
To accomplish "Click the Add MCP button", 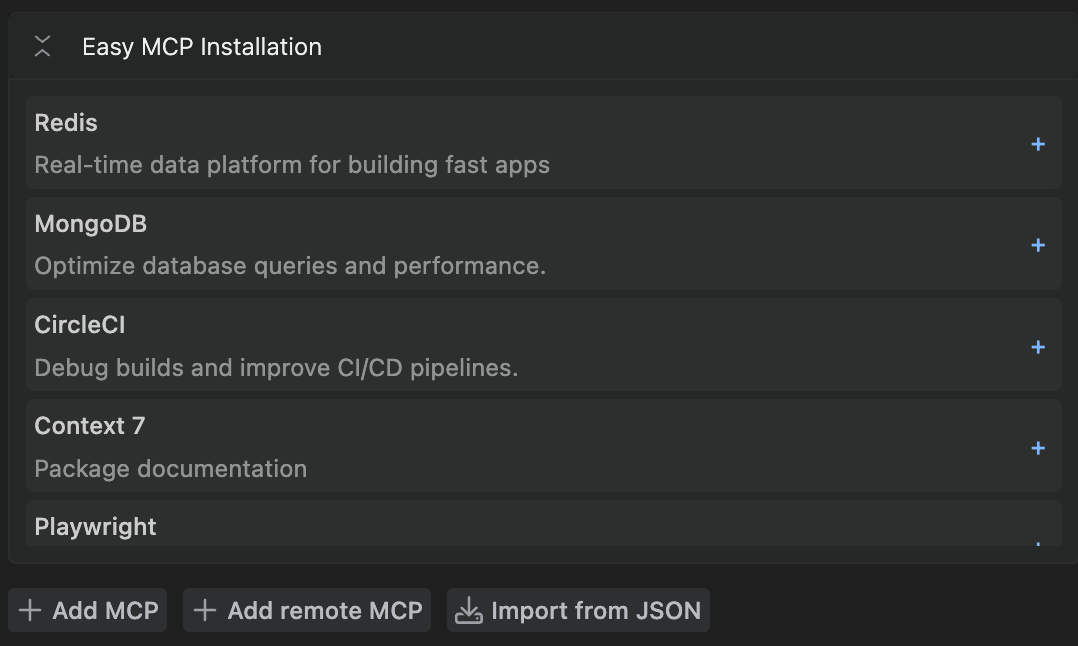I will point(88,610).
